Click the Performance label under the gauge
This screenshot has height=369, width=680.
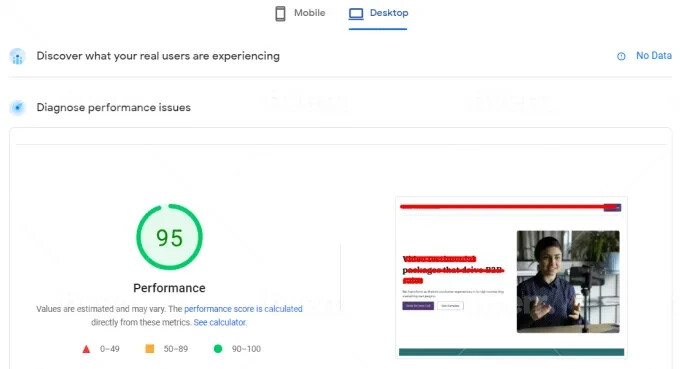click(x=169, y=288)
